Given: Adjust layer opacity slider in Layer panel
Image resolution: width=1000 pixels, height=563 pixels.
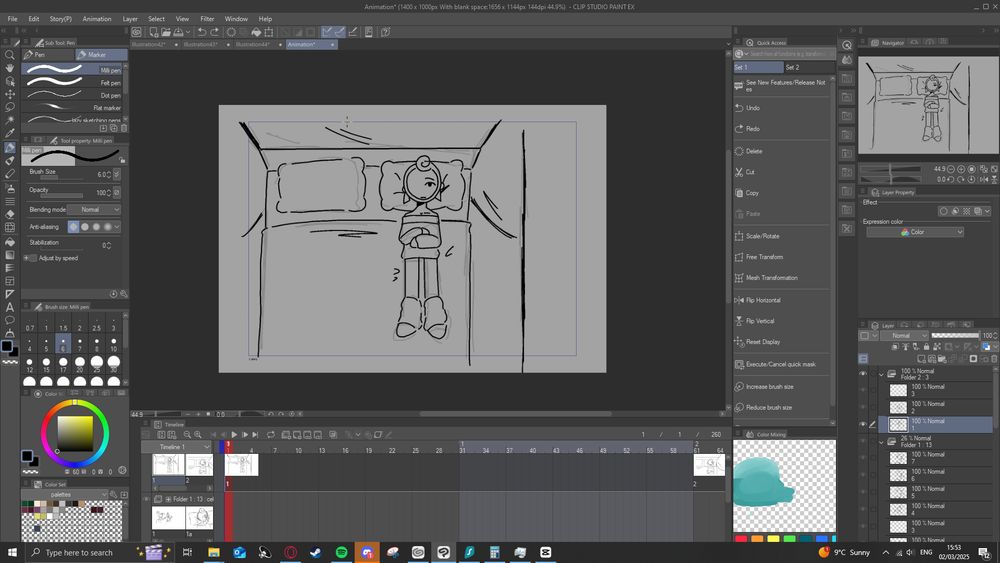Looking at the screenshot, I should [x=955, y=335].
